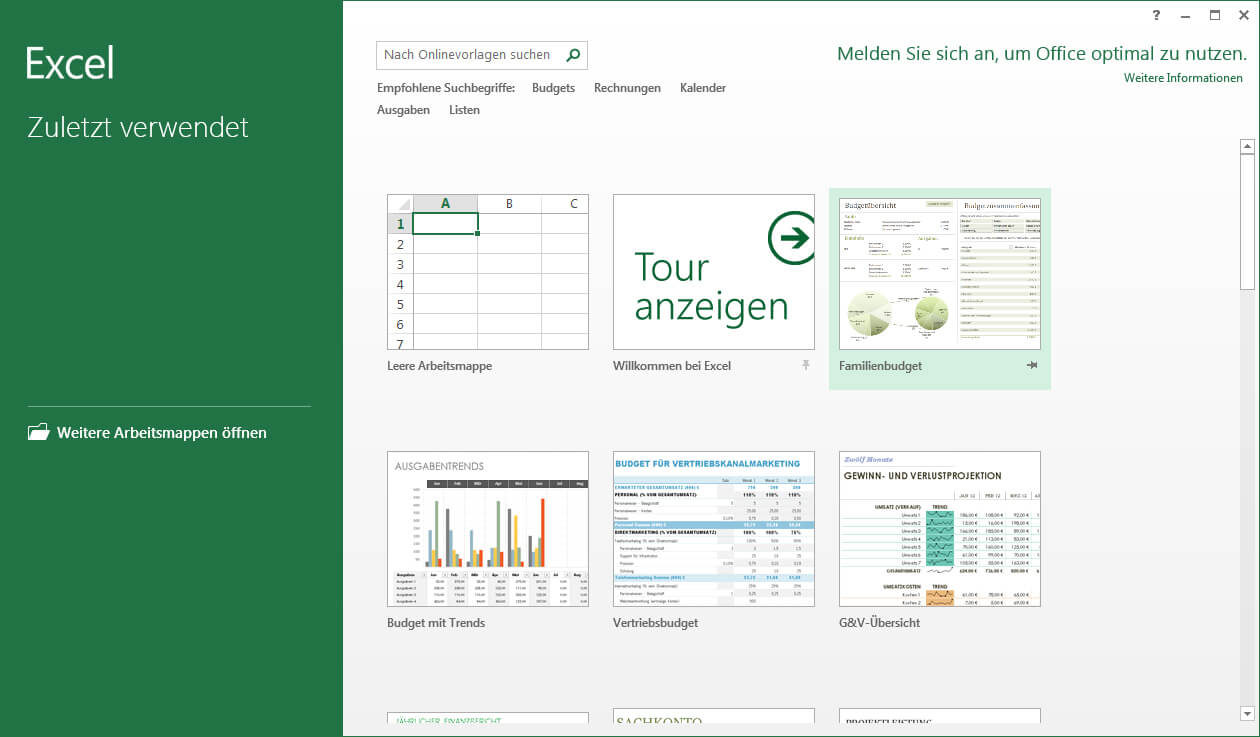Search suggested term Rechnungen
Screen dimensions: 1260x737
pos(627,88)
